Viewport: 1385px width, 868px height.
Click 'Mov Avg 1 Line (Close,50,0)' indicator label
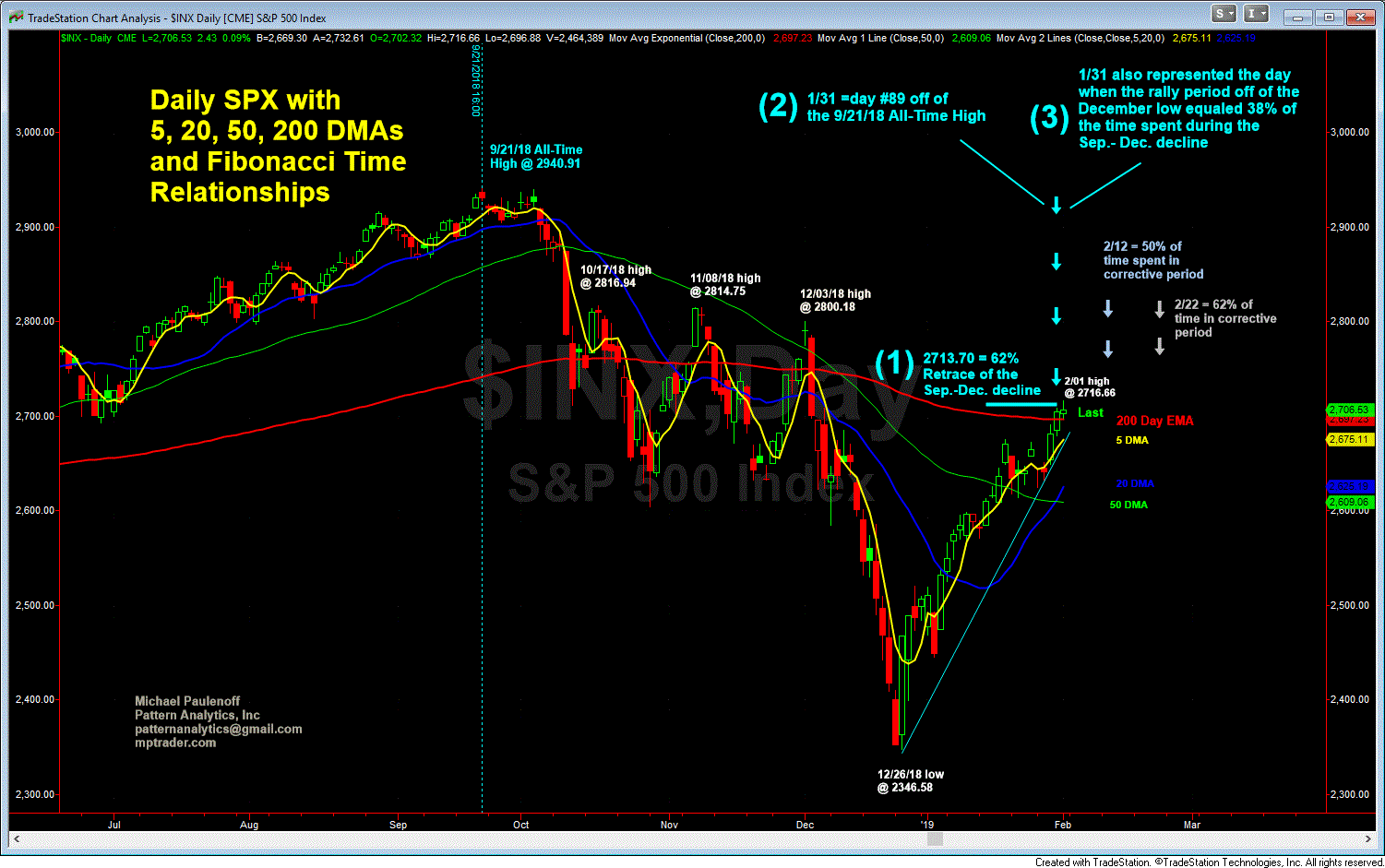880,38
